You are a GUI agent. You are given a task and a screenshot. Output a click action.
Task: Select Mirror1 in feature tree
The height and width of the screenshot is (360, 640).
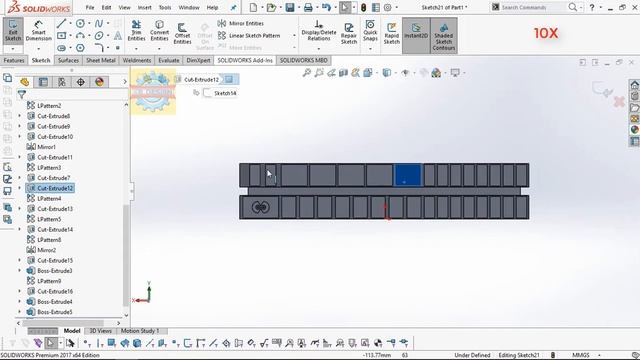41,147
